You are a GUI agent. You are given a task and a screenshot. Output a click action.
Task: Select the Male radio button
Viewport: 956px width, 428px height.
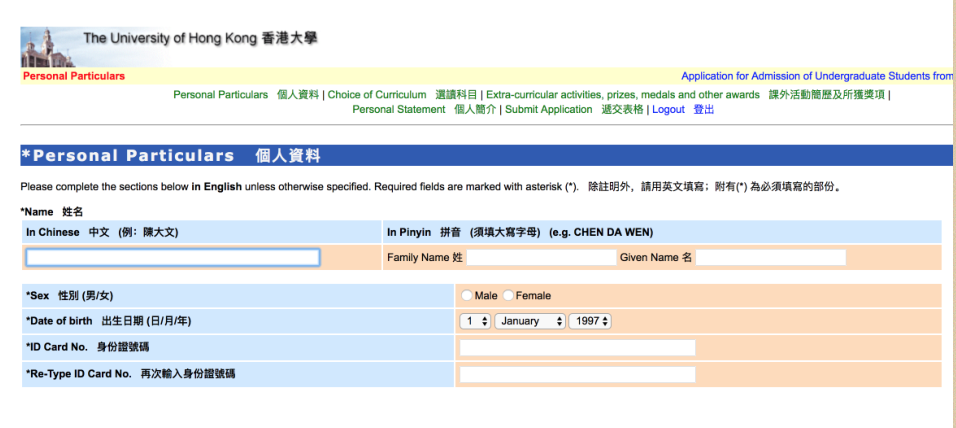tap(467, 296)
